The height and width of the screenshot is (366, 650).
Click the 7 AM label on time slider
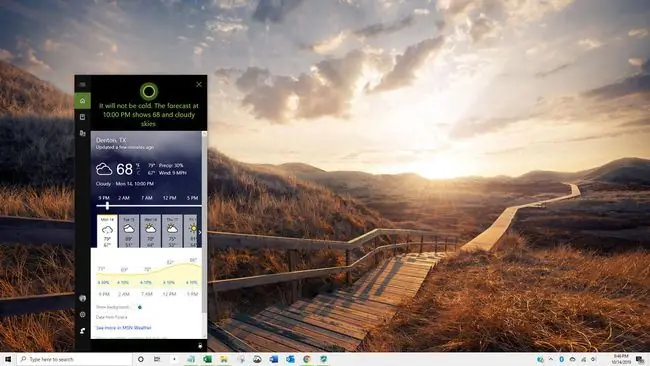[x=147, y=198]
